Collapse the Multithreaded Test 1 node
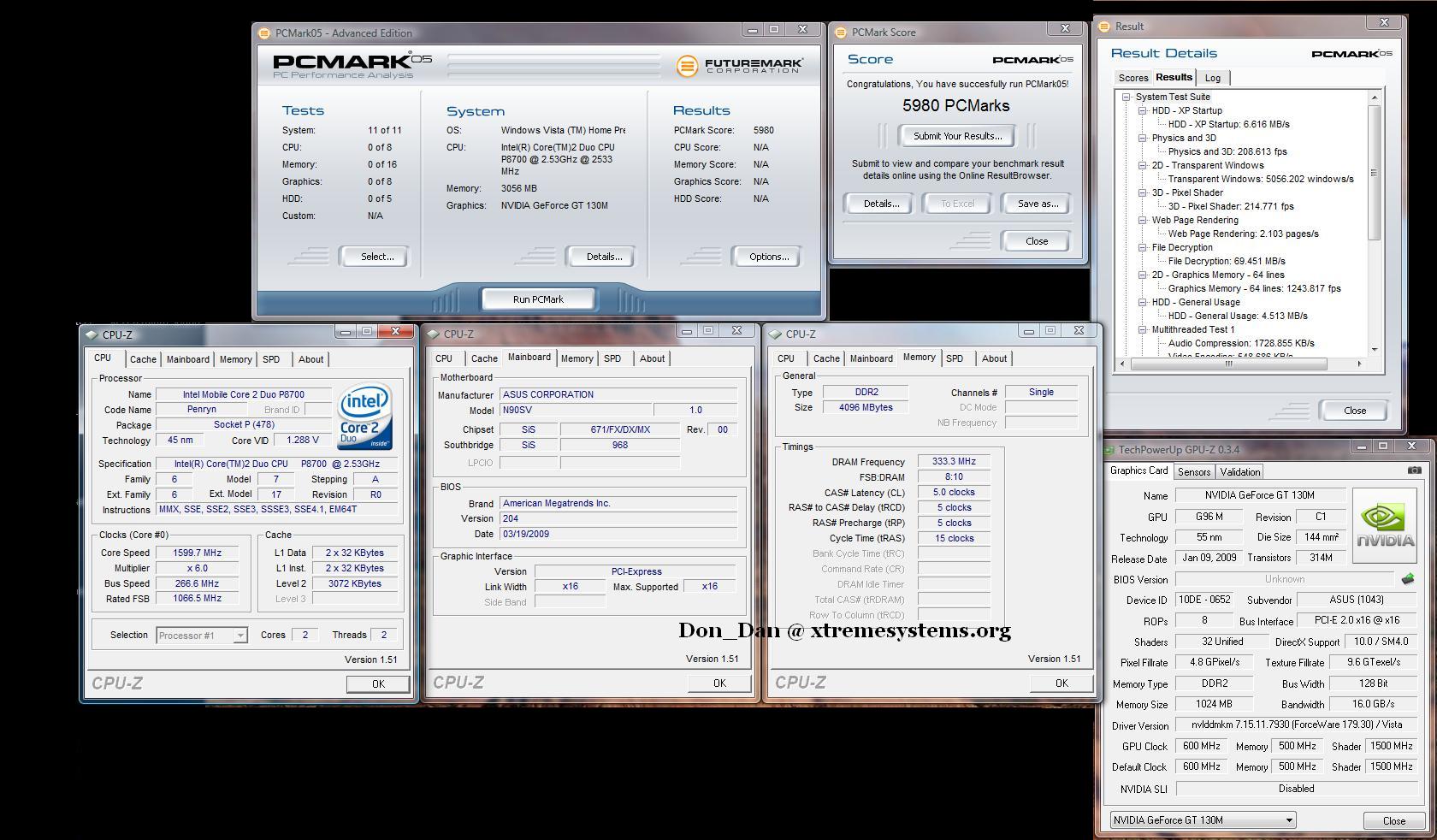 click(x=1142, y=329)
